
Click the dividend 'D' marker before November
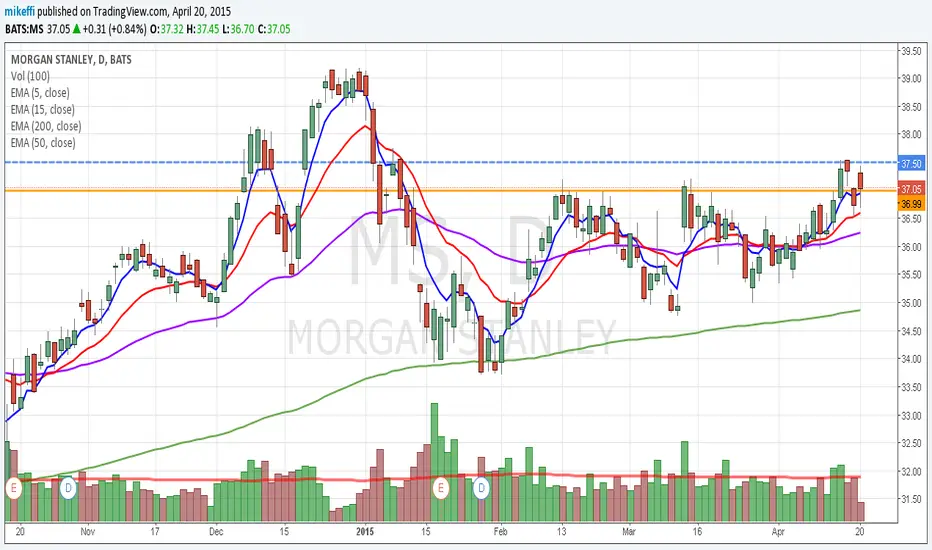click(68, 489)
